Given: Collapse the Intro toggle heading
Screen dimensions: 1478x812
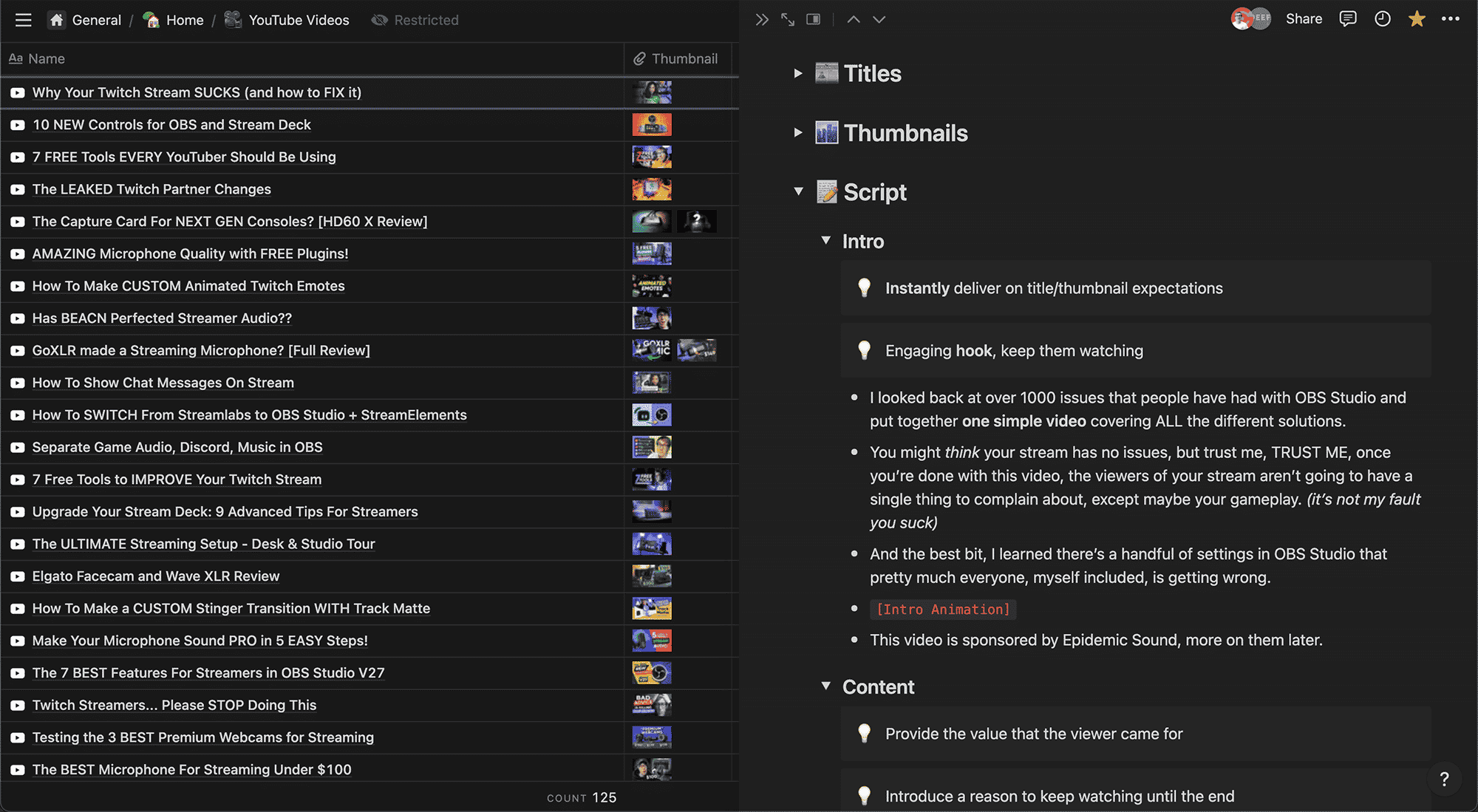Looking at the screenshot, I should coord(826,240).
